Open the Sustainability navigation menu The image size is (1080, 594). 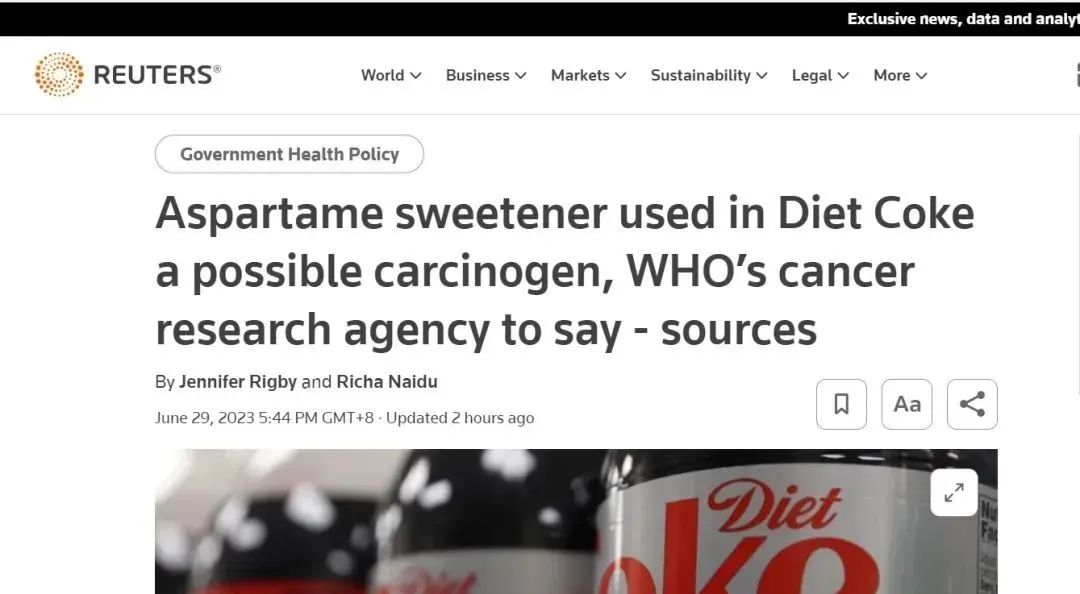tap(709, 75)
